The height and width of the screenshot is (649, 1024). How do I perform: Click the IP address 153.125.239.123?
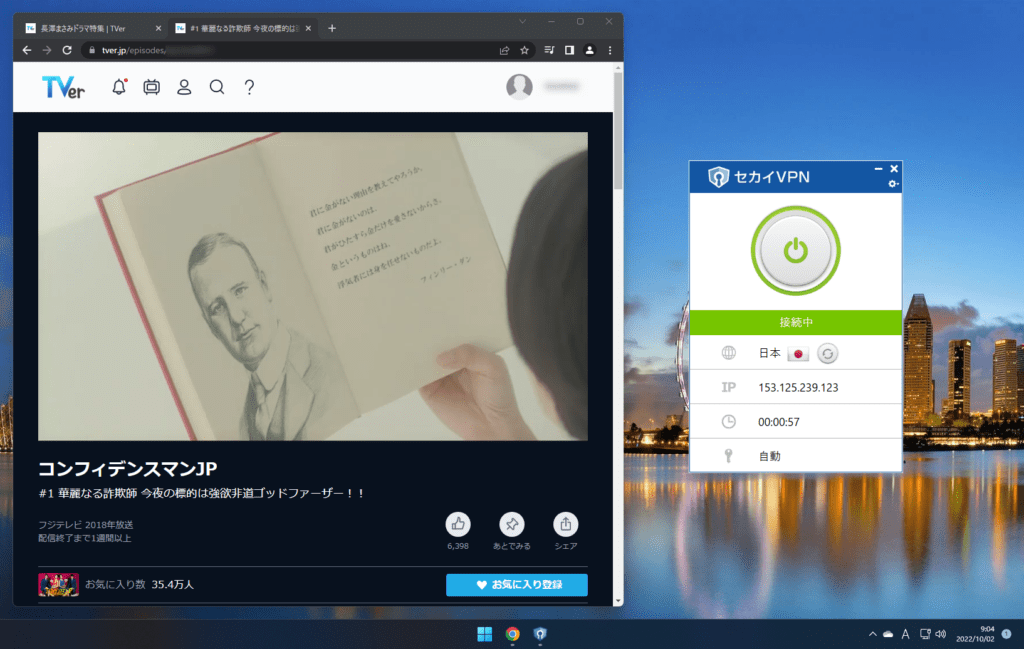[798, 388]
